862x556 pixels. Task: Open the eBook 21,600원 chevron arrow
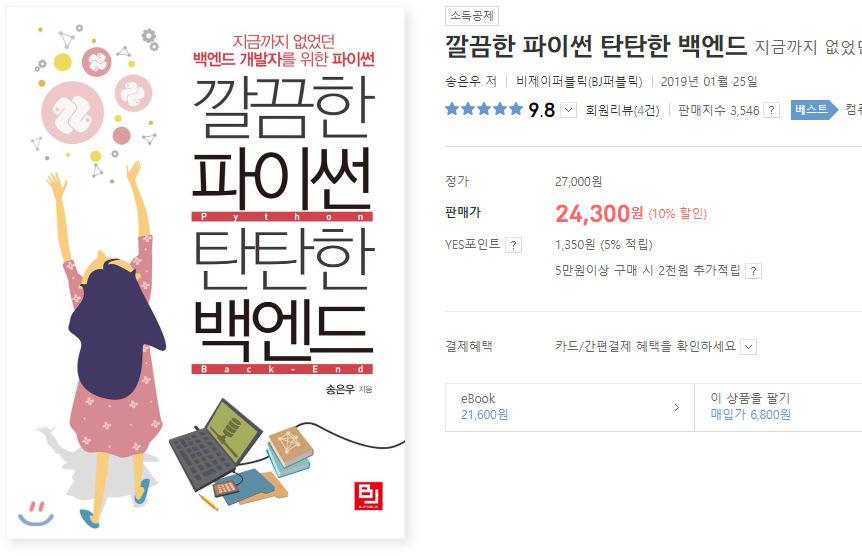677,408
